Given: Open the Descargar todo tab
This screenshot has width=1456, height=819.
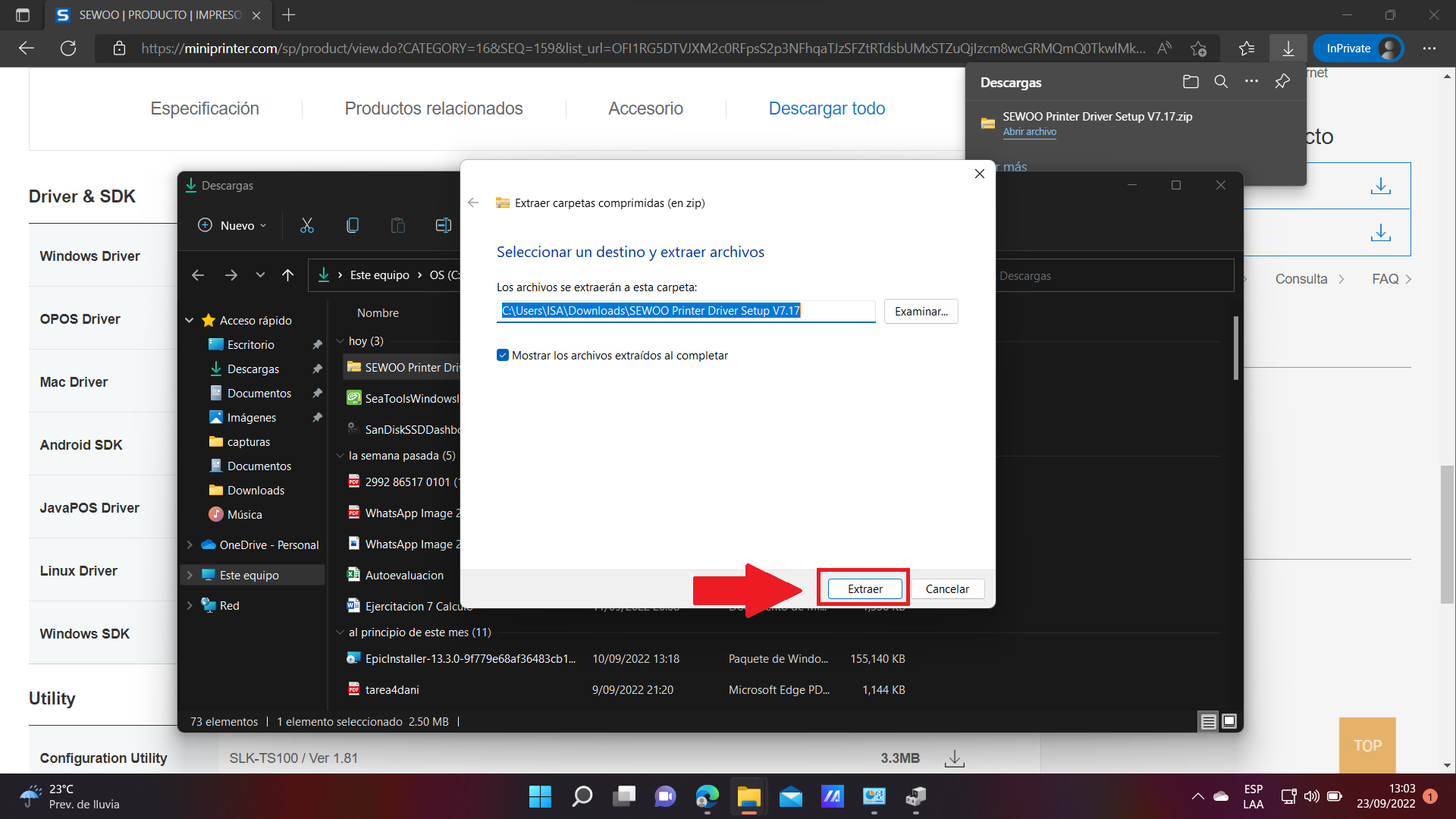Looking at the screenshot, I should [827, 108].
